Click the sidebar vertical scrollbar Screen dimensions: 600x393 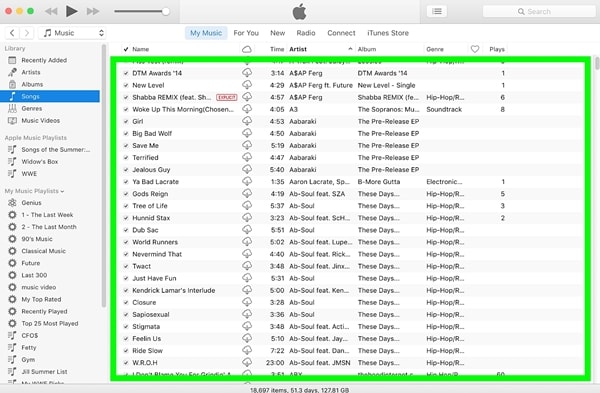(x=104, y=175)
